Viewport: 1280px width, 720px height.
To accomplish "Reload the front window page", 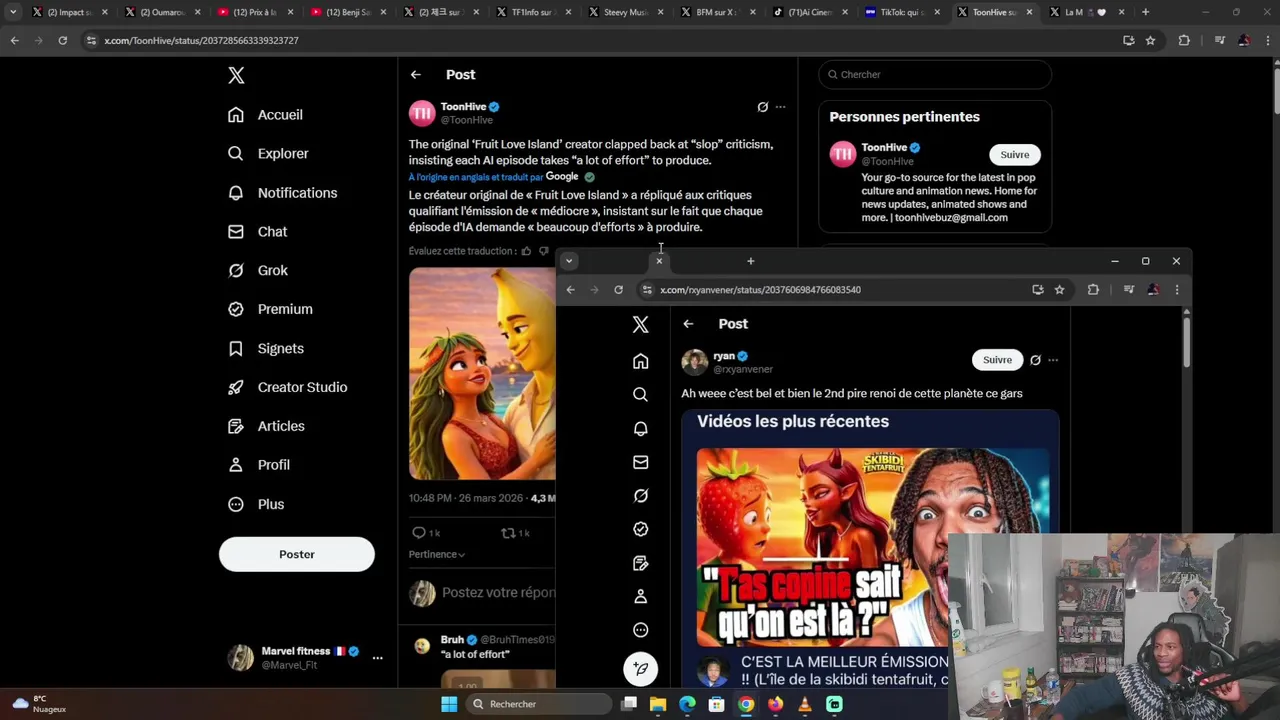I will 618,290.
